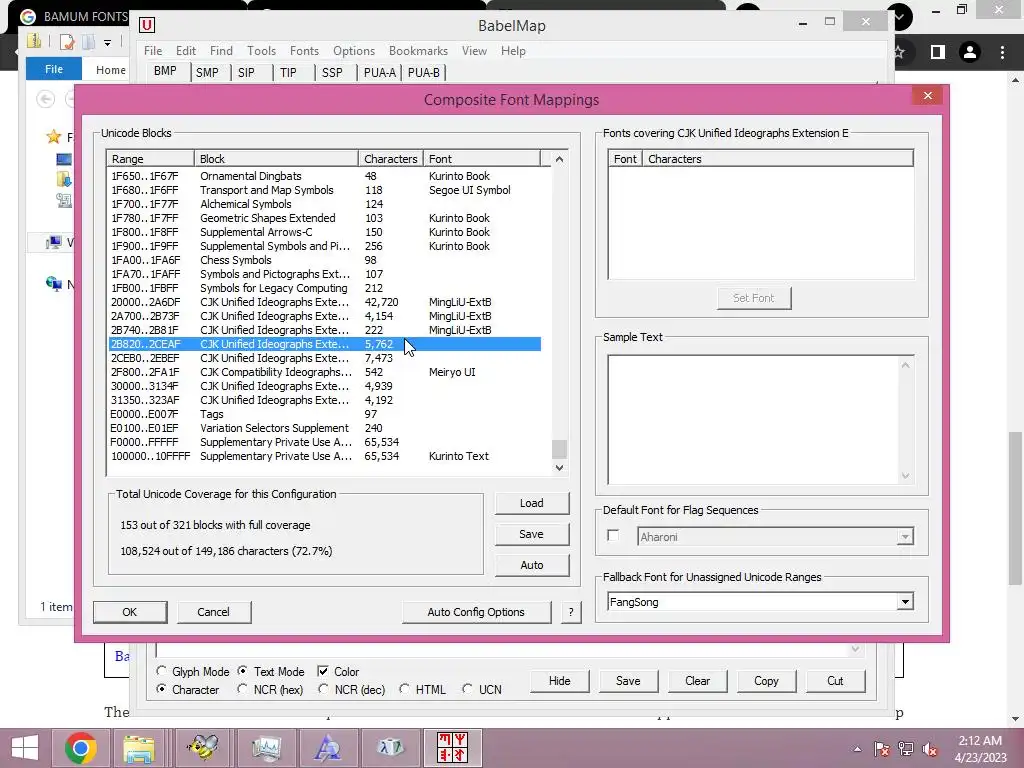Click the OK button
The image size is (1024, 768).
(130, 612)
